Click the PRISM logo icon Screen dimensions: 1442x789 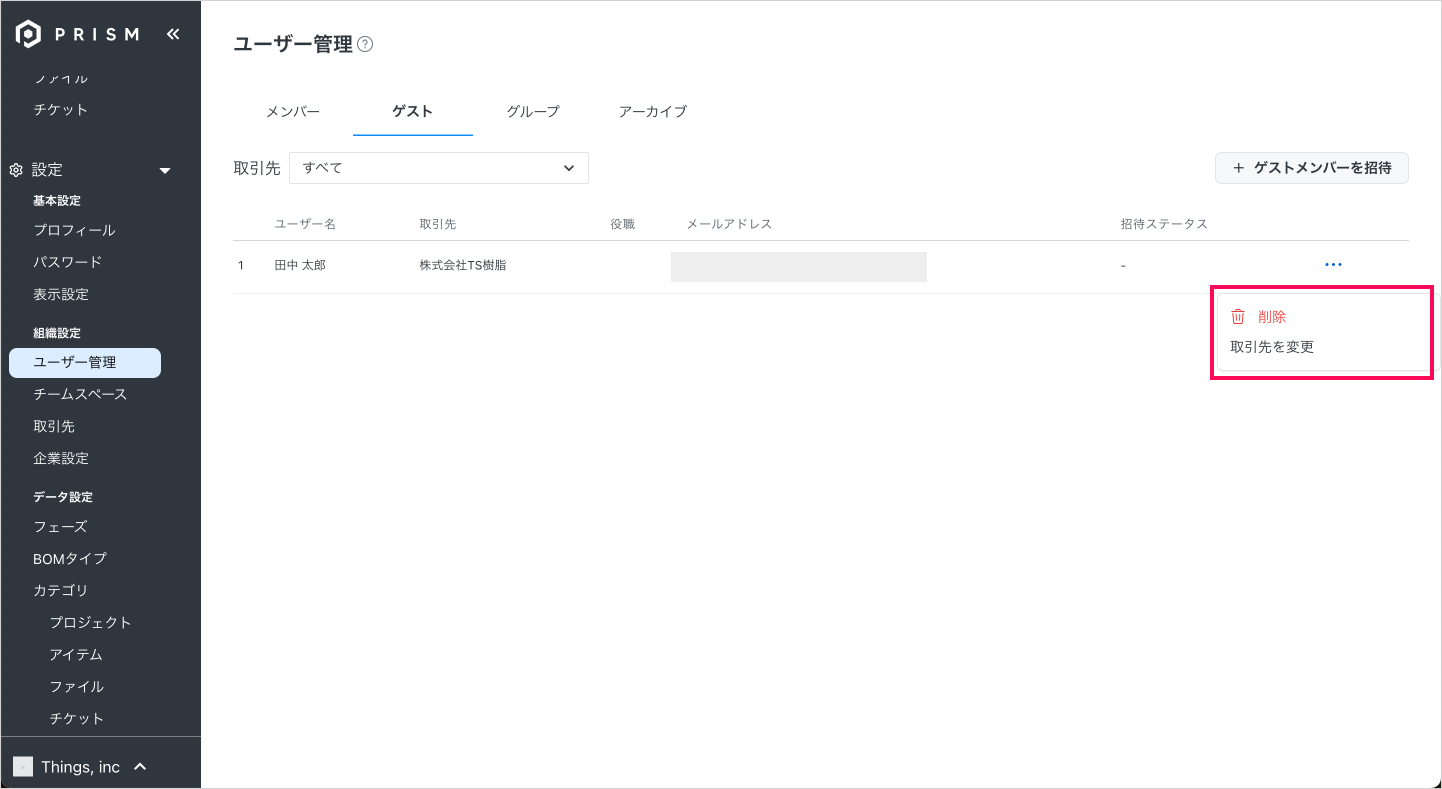click(28, 34)
